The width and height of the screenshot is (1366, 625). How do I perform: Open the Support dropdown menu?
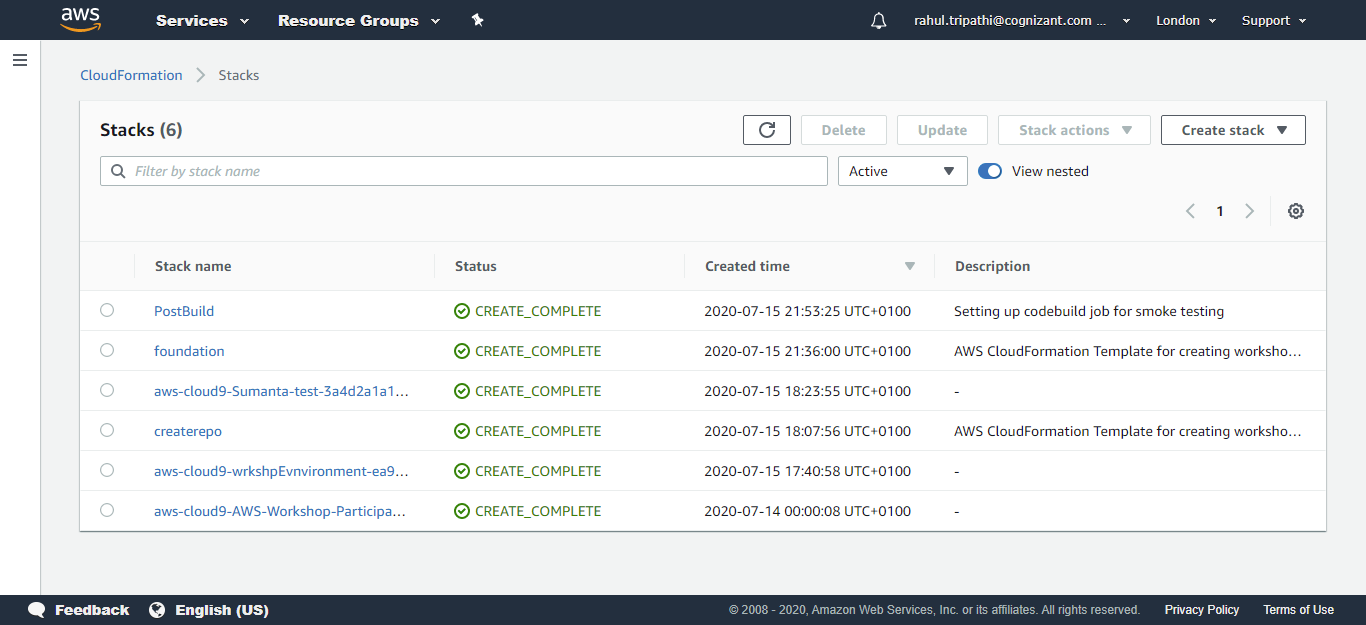[x=1274, y=20]
